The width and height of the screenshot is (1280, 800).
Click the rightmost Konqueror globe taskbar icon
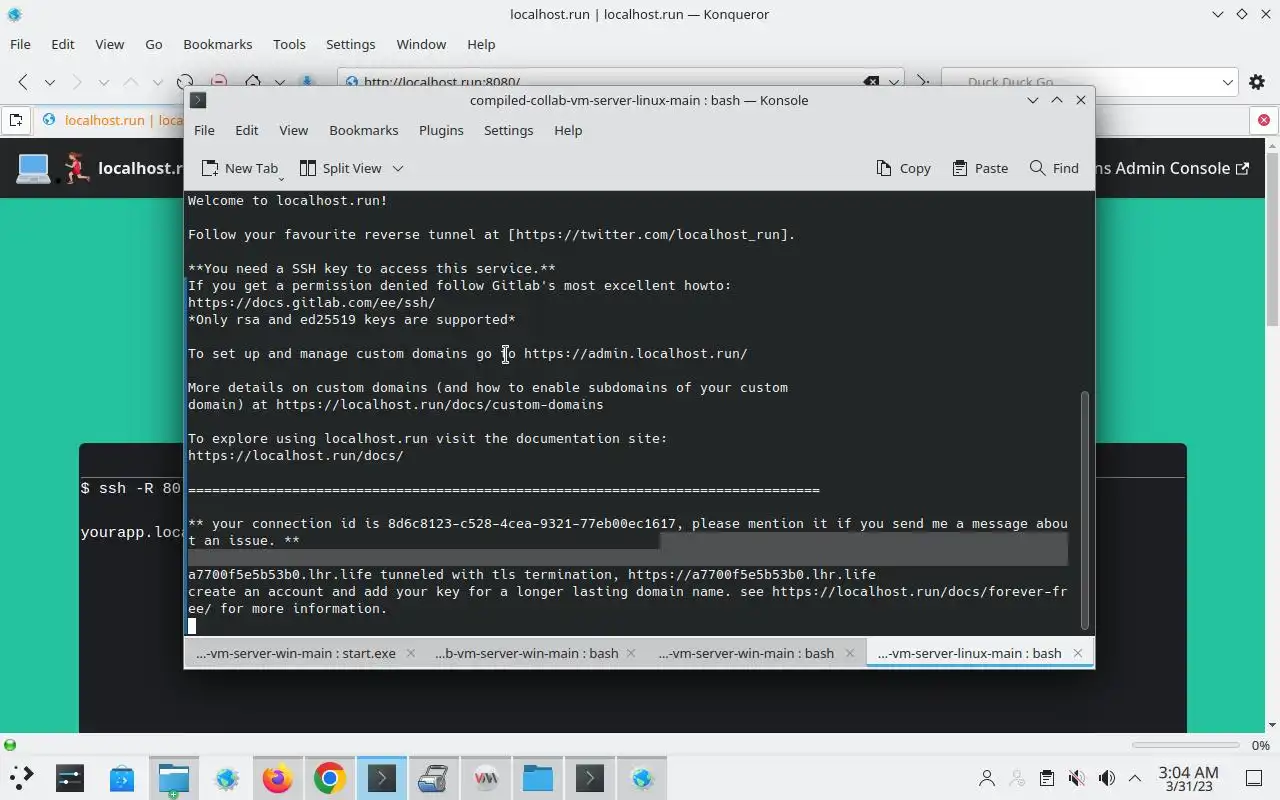pos(642,778)
